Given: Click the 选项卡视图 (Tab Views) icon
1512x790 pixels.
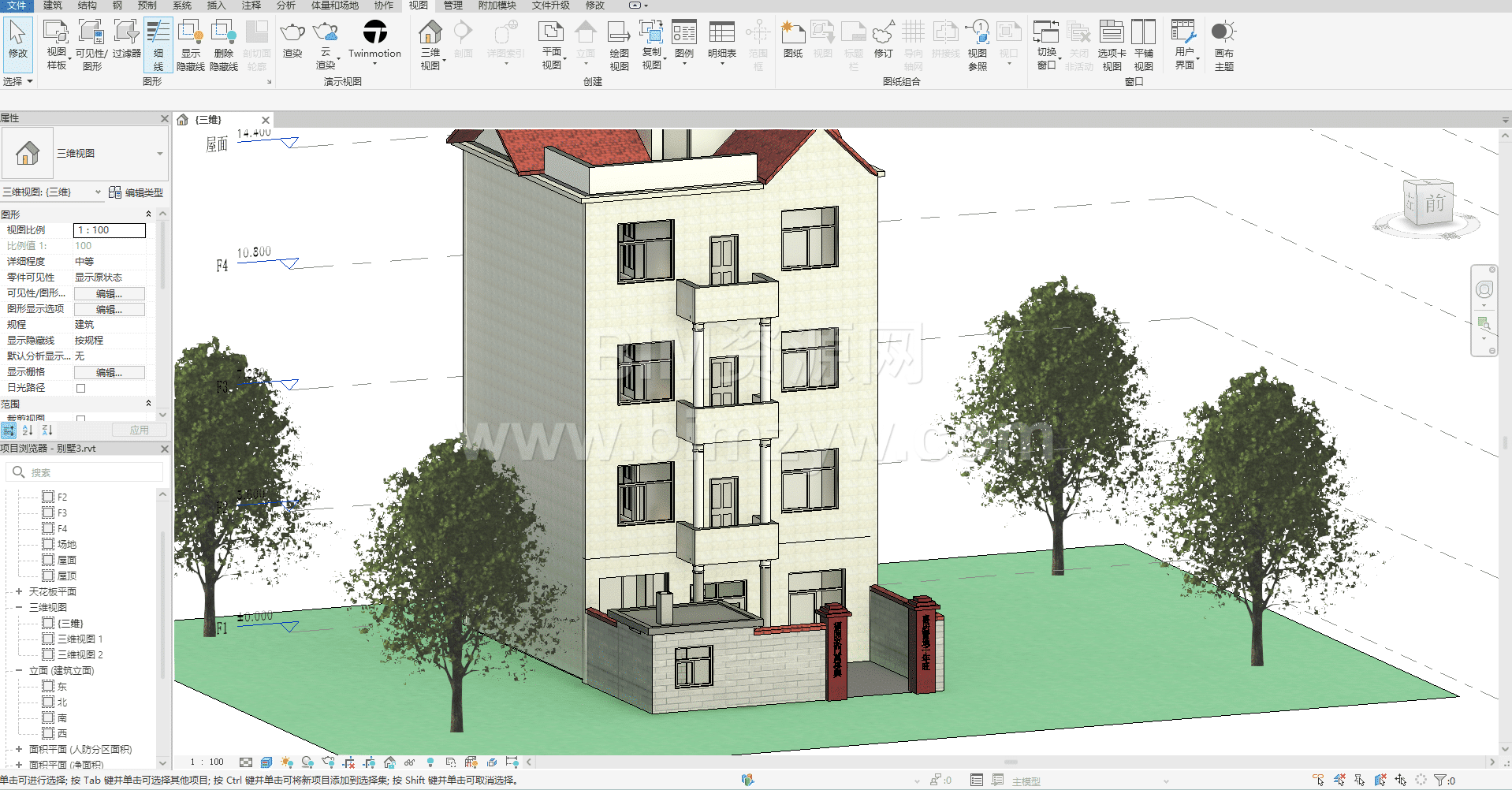Looking at the screenshot, I should pyautogui.click(x=1112, y=39).
